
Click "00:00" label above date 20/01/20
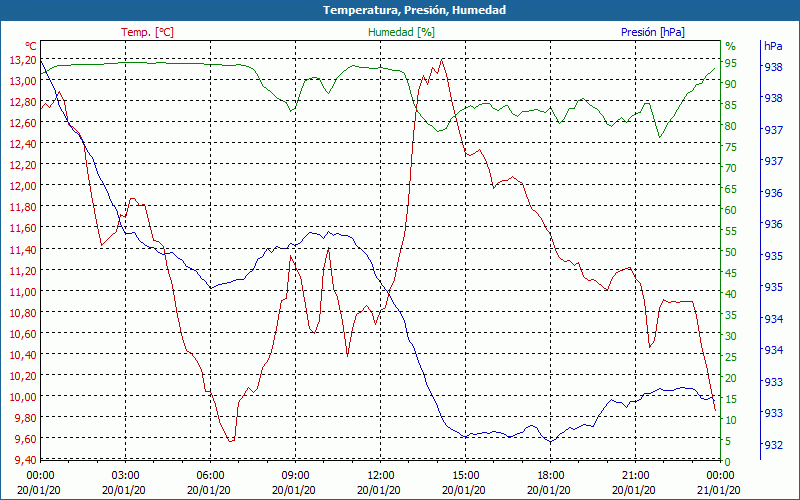click(x=40, y=476)
